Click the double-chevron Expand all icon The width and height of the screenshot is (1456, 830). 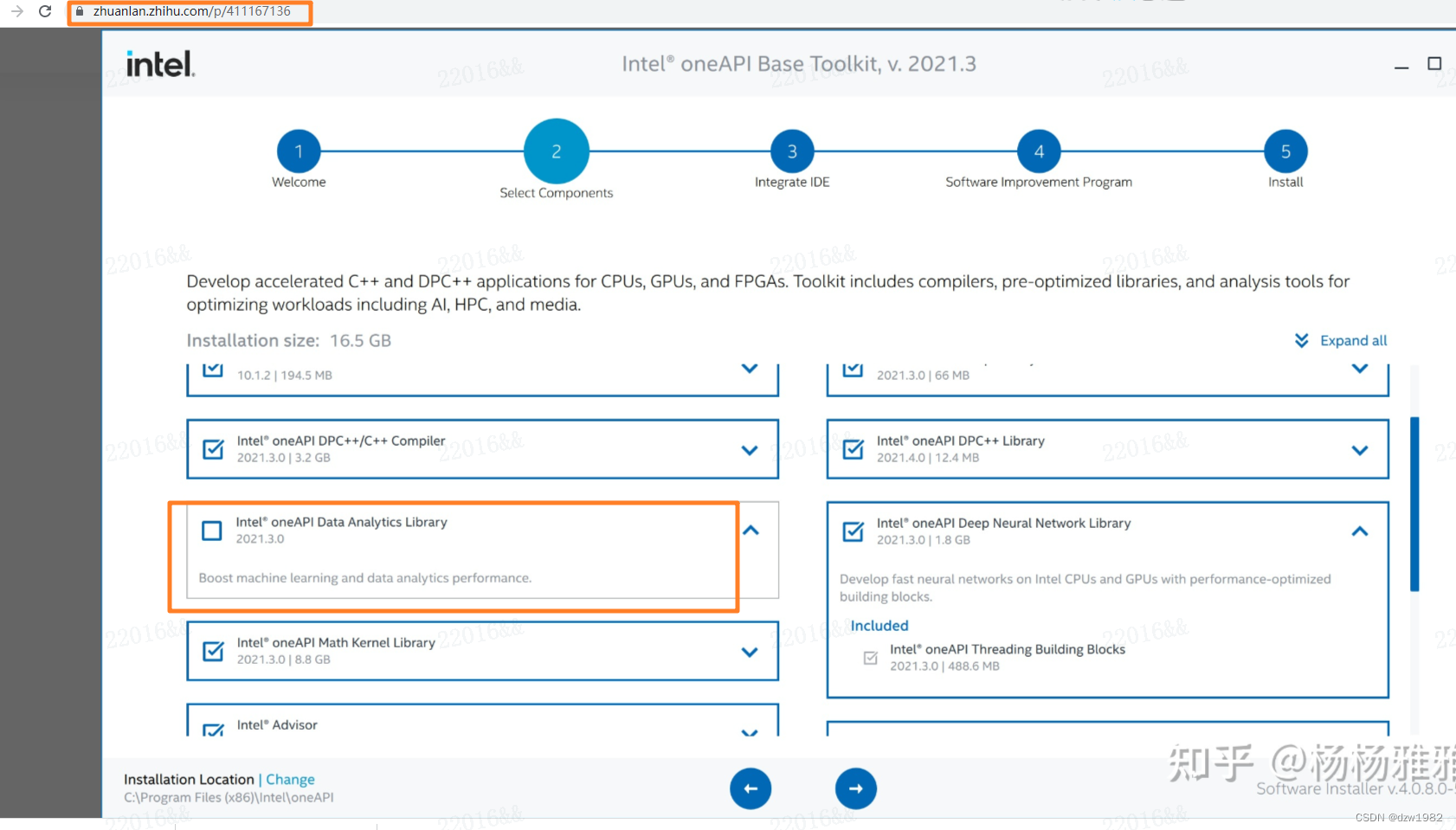(x=1301, y=340)
